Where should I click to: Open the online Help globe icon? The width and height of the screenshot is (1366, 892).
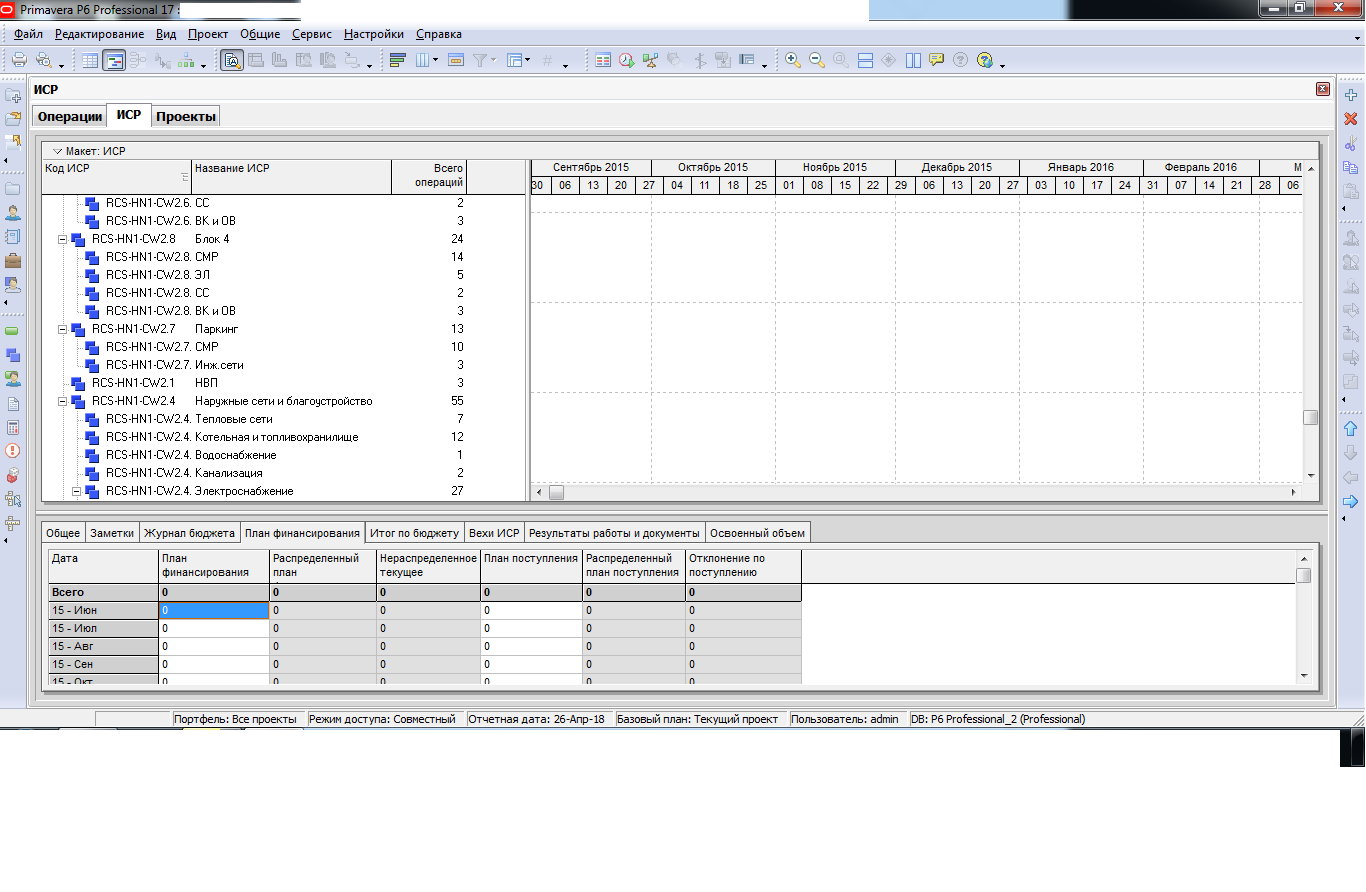[x=985, y=60]
